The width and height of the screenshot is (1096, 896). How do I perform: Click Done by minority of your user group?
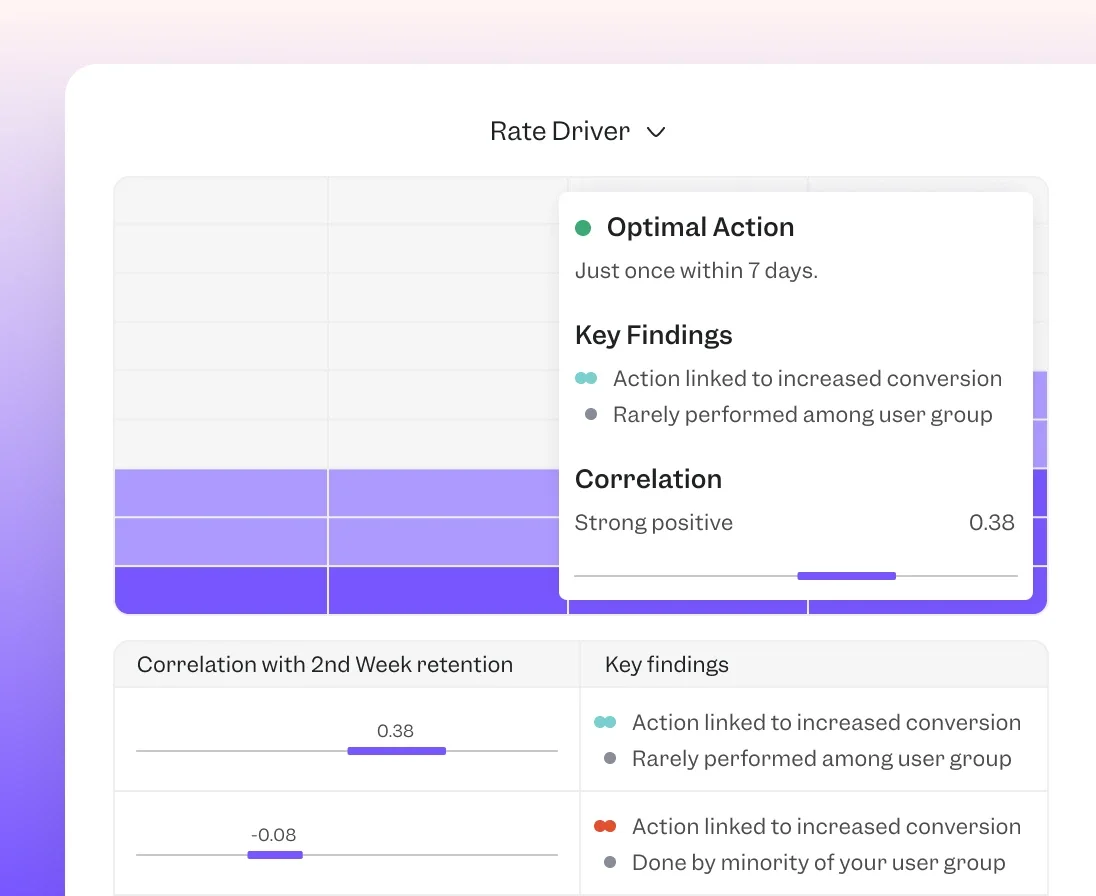click(x=818, y=863)
